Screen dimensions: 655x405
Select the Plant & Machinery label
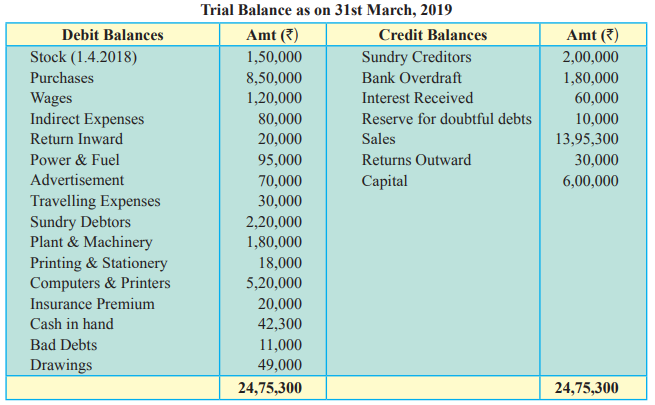pos(91,242)
